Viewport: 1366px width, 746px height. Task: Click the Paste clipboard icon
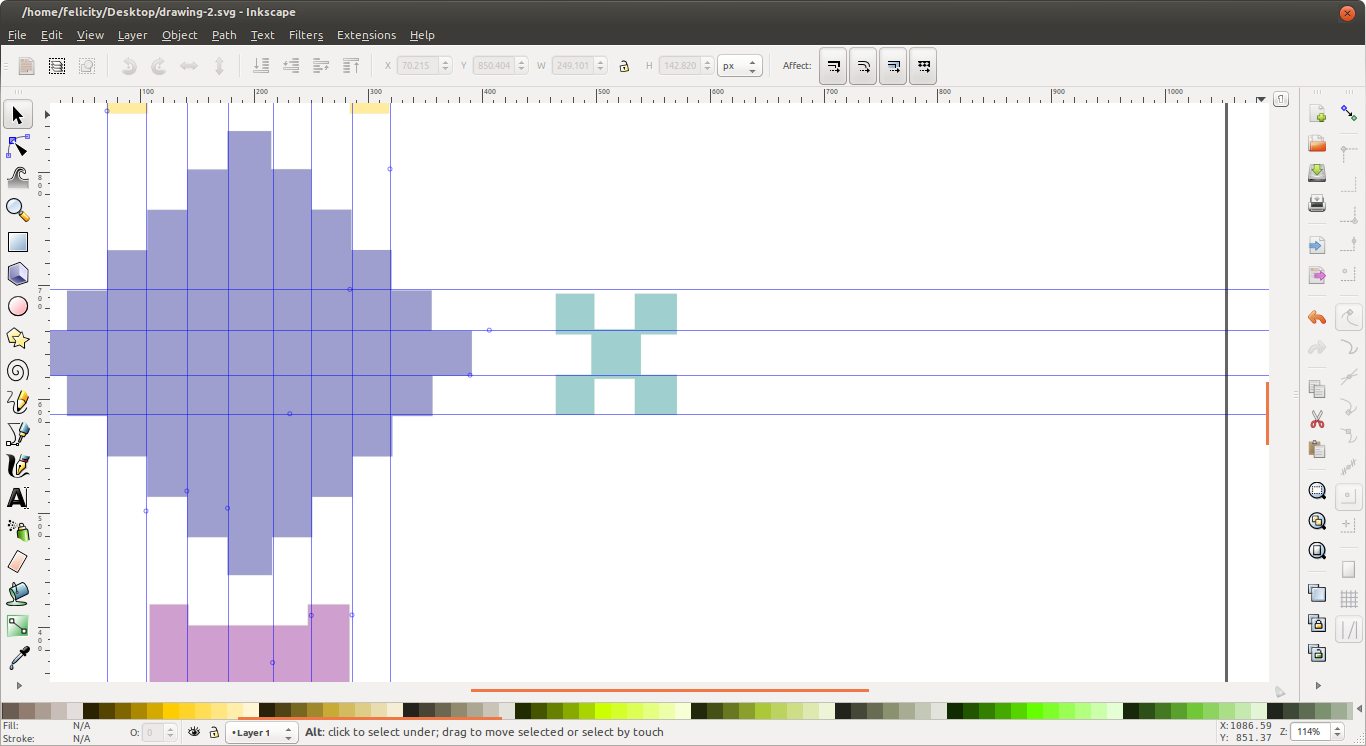[1317, 449]
